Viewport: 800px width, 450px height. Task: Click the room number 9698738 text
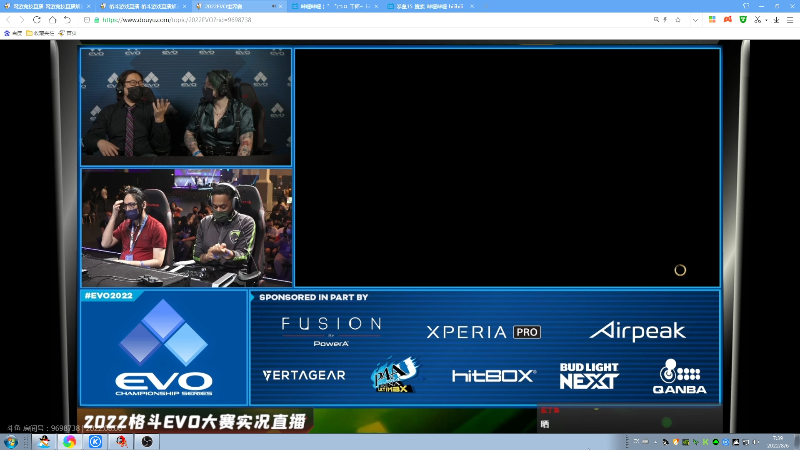pos(65,429)
